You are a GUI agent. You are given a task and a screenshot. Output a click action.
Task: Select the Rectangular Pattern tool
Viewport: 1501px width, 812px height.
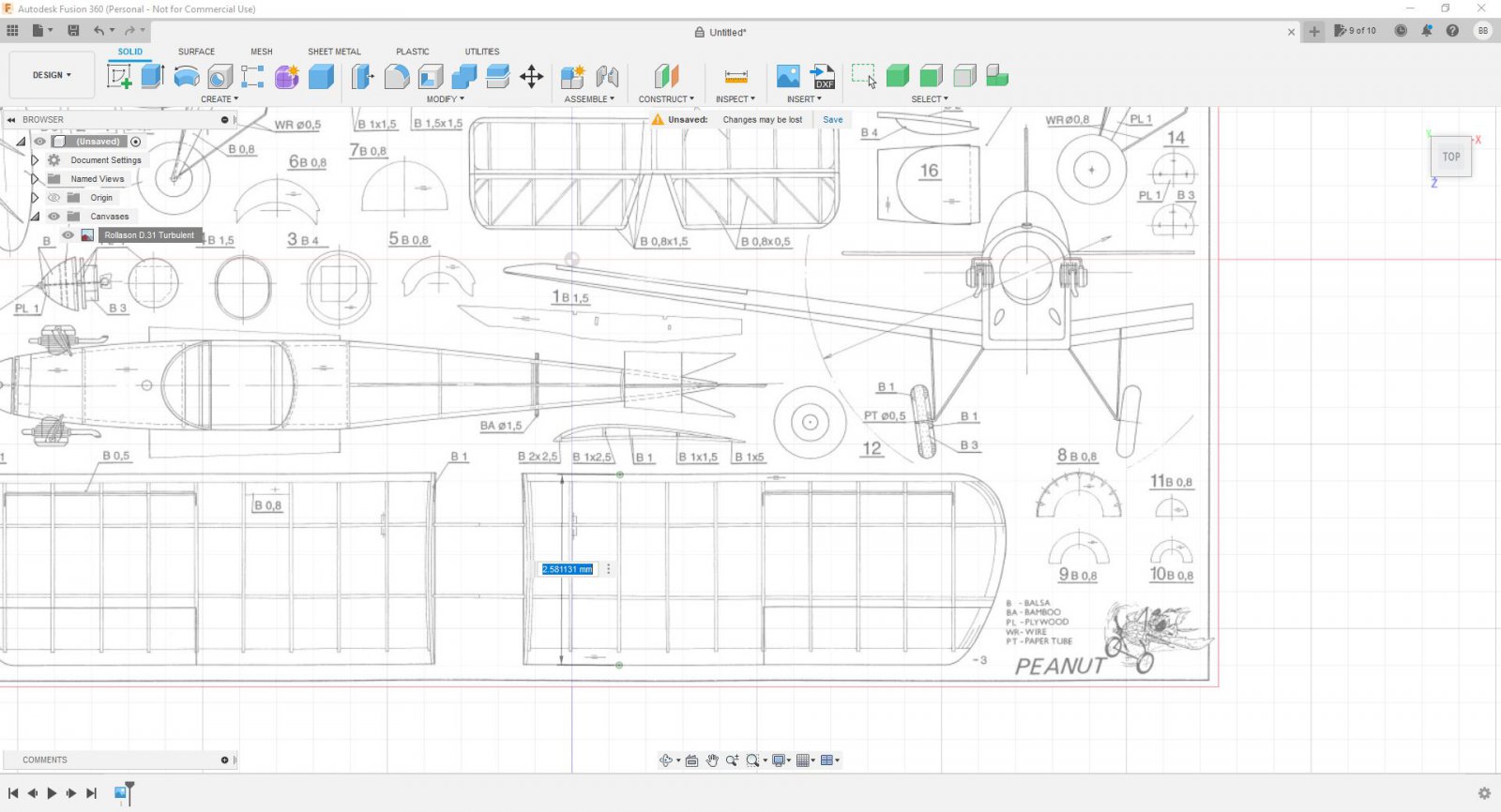pos(252,76)
